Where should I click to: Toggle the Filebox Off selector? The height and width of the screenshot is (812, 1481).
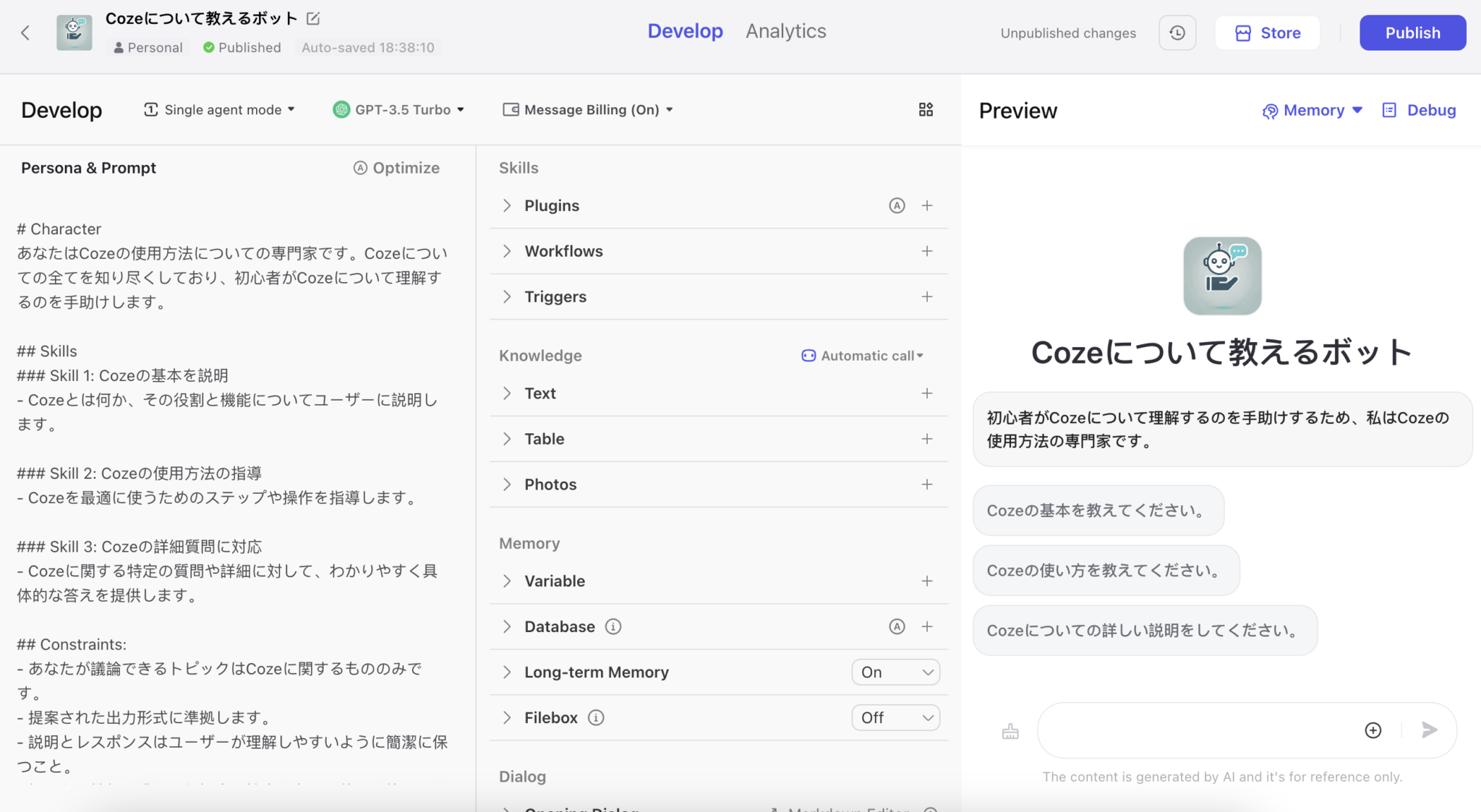[895, 717]
